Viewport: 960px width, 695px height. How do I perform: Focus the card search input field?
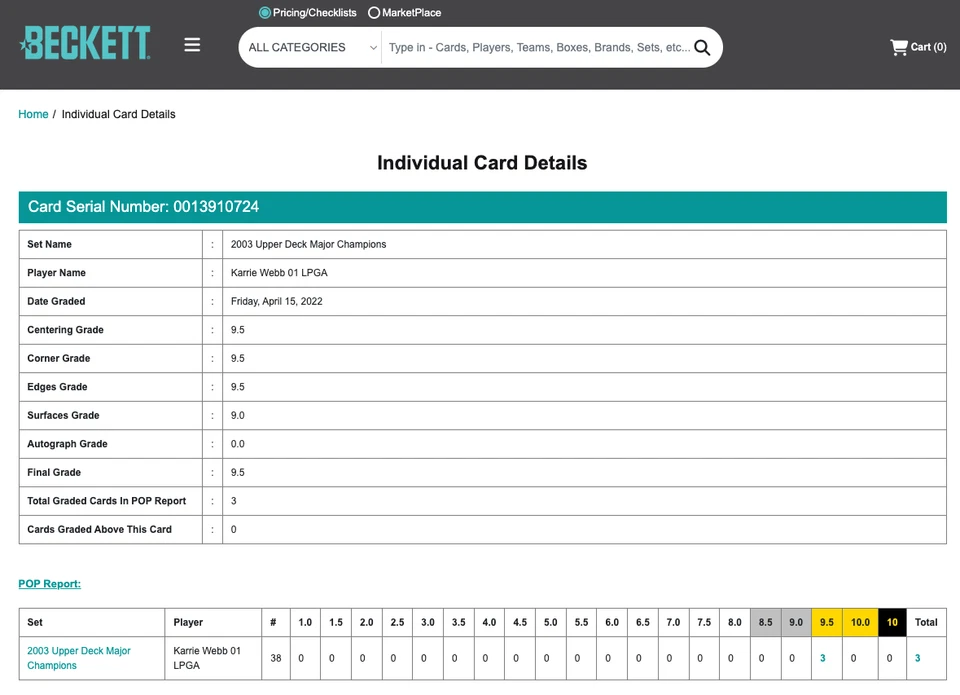[539, 47]
